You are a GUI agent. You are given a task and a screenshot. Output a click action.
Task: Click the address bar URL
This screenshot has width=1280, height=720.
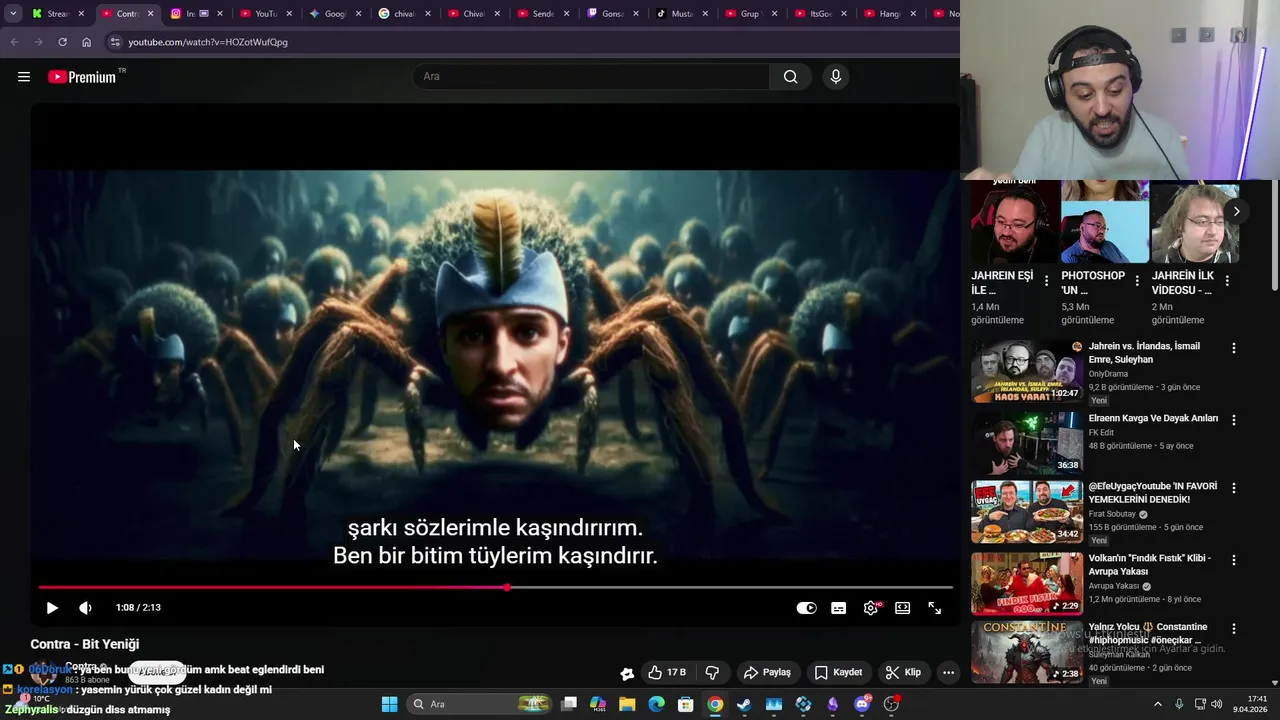point(208,42)
